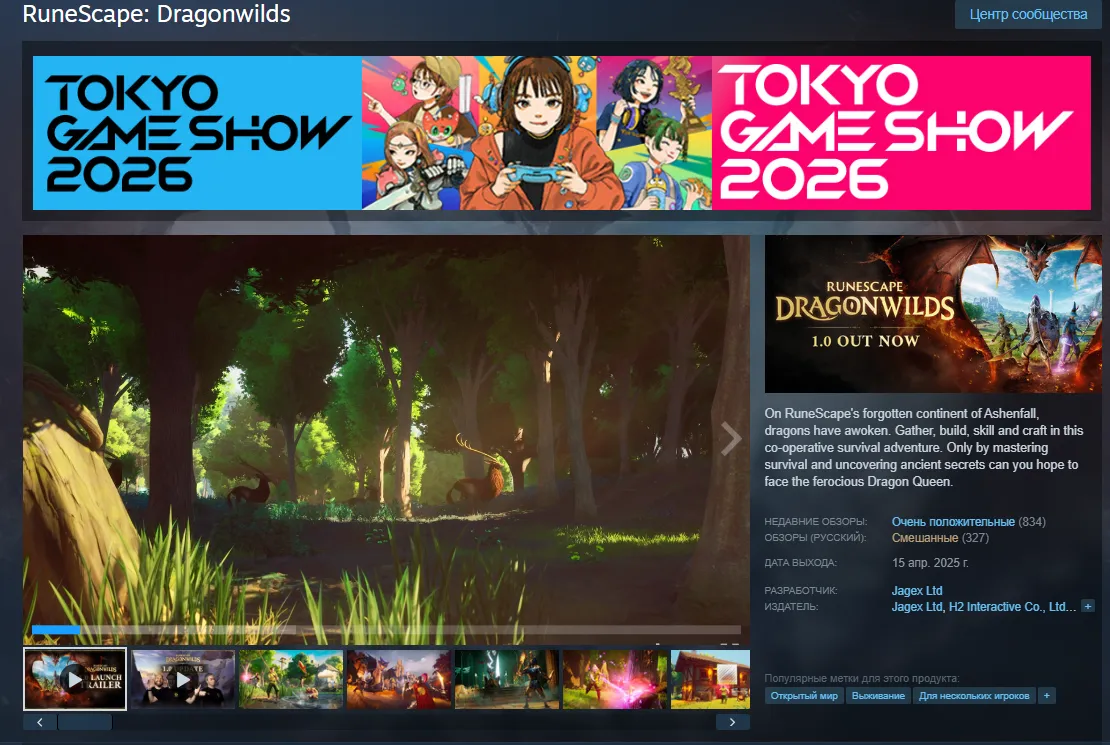Play the 1.0 Update video thumbnail

click(183, 679)
